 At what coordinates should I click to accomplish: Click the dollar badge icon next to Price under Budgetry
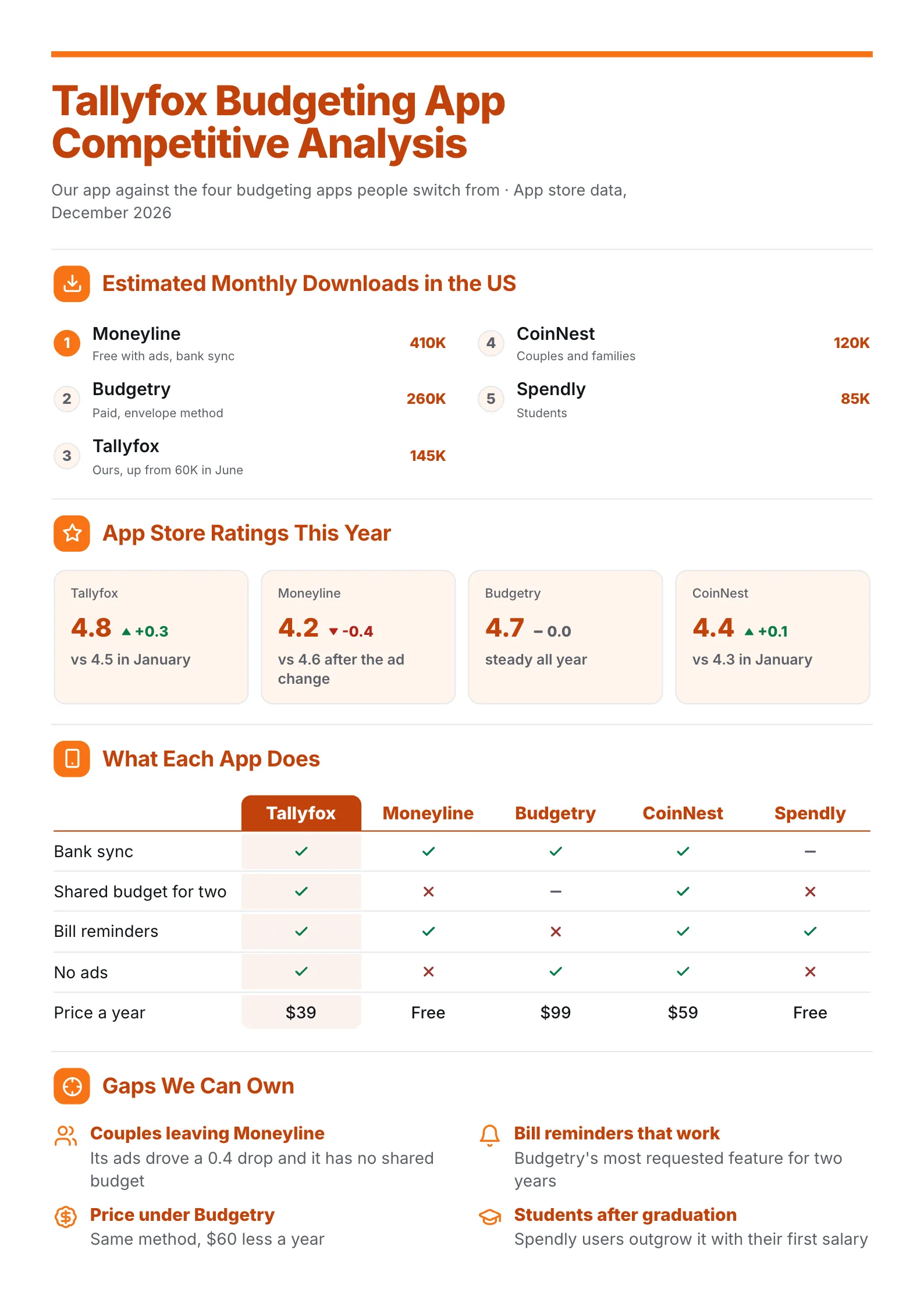66,1217
